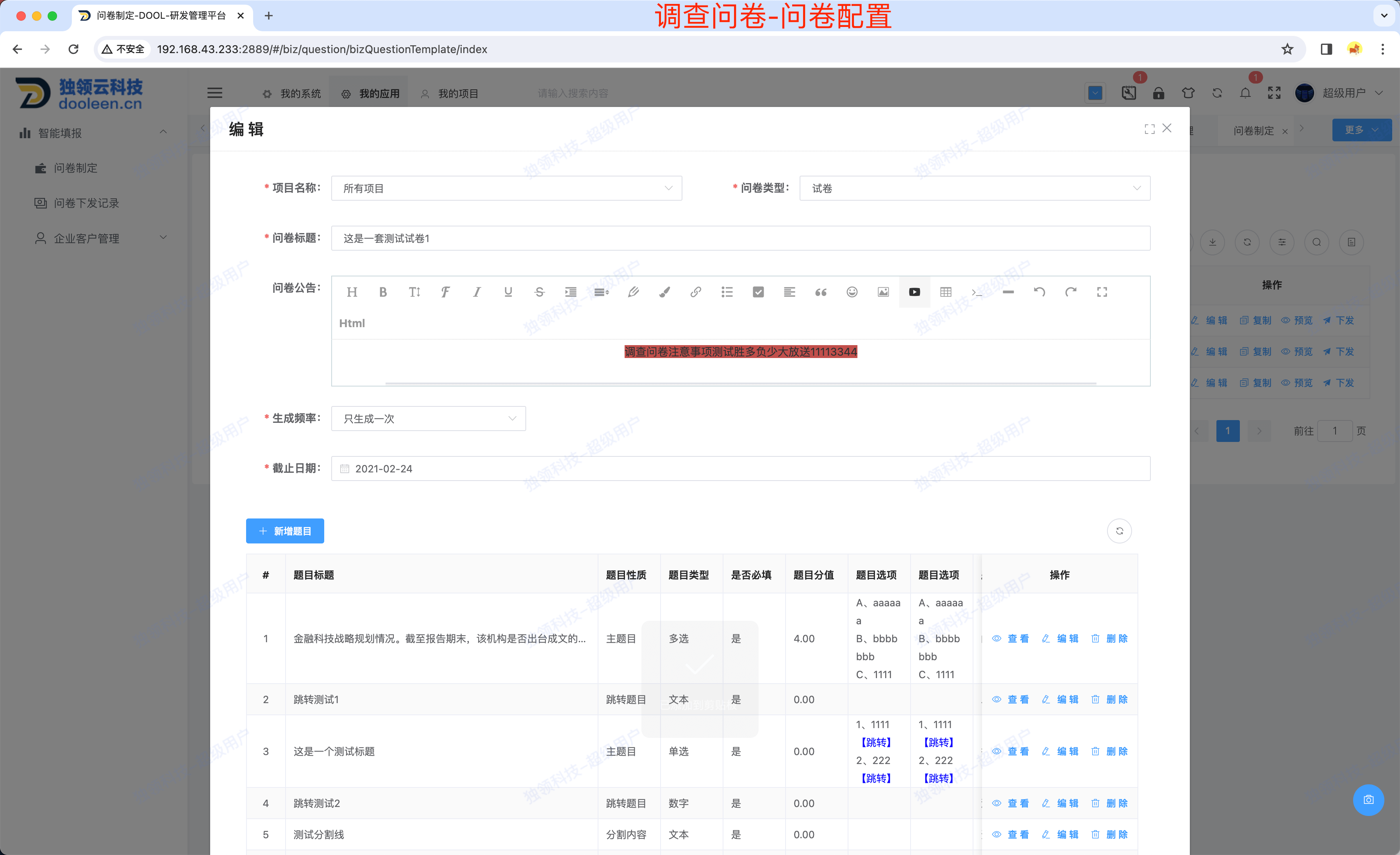Insert a video in editor

coord(914,292)
